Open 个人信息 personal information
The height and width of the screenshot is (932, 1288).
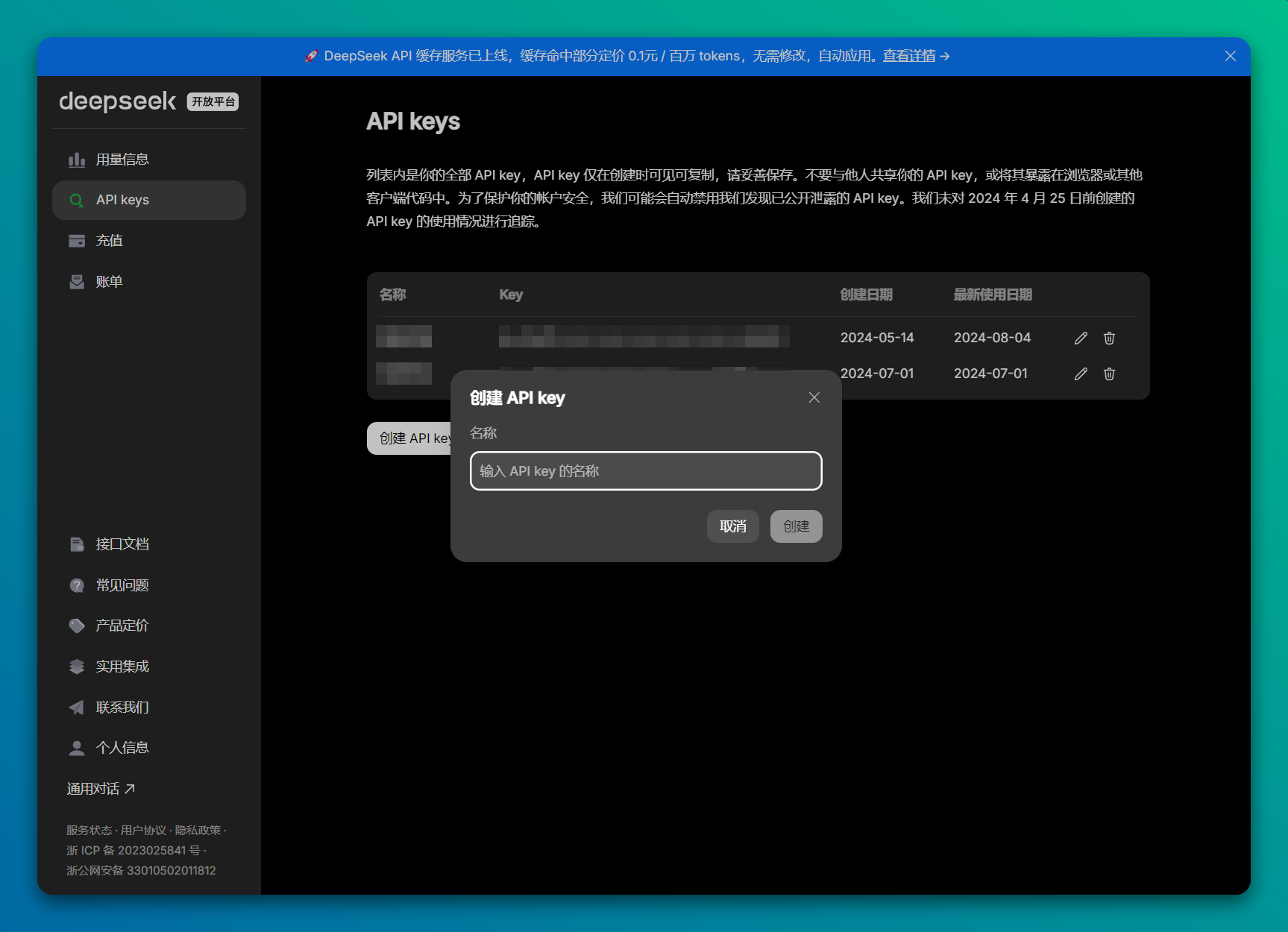[122, 747]
